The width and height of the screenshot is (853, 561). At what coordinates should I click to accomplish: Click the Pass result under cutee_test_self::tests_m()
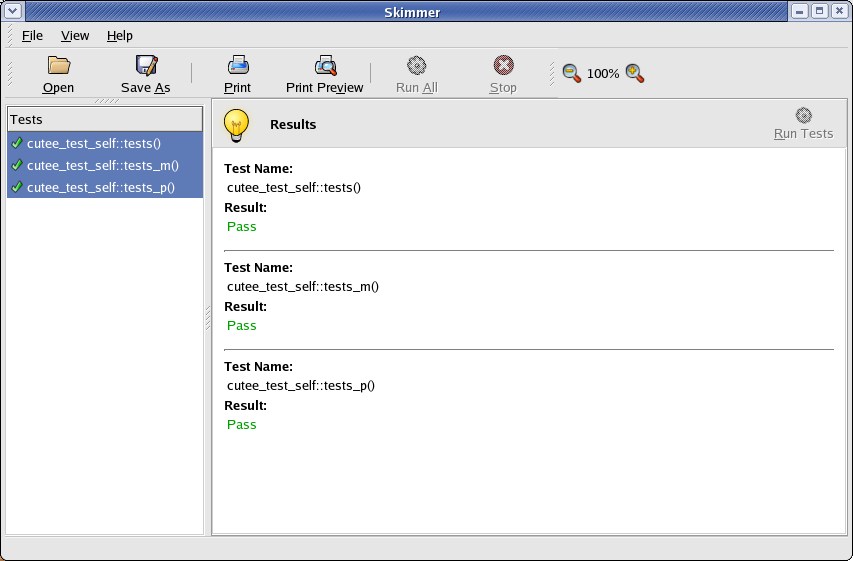click(x=242, y=325)
